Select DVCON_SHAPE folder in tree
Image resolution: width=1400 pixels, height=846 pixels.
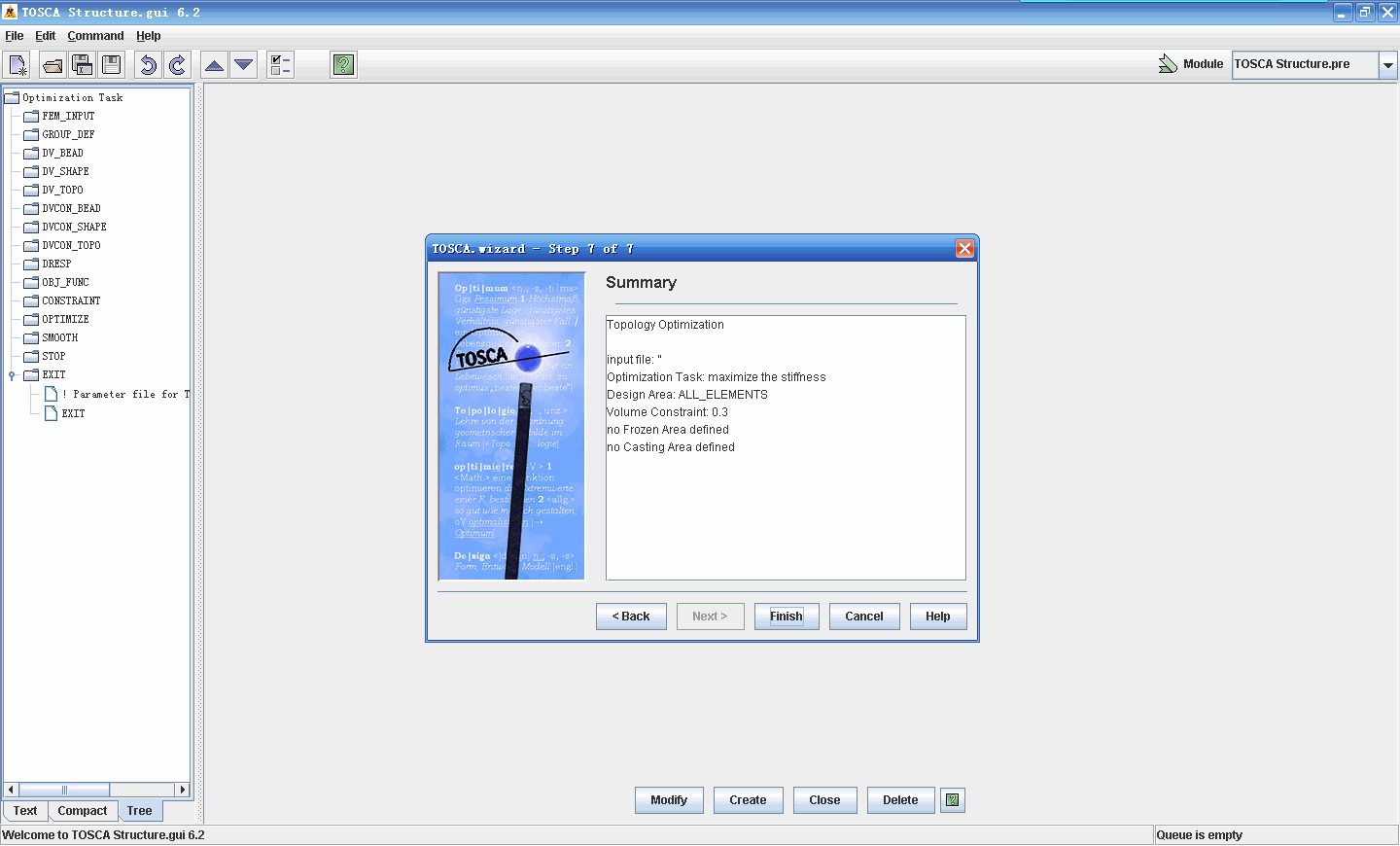click(x=65, y=227)
